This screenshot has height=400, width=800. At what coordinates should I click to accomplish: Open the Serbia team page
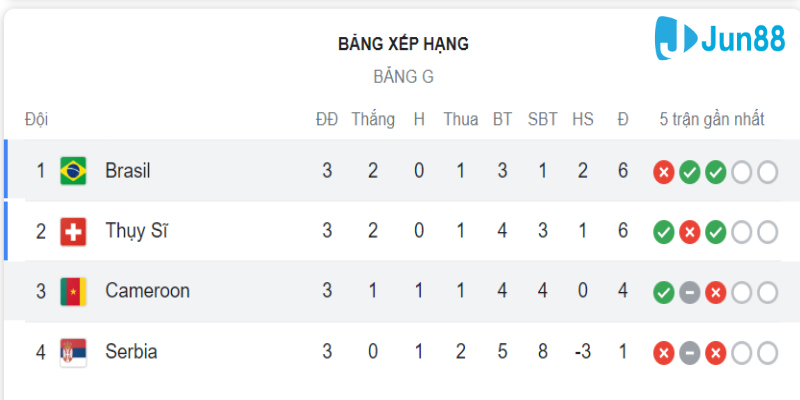[131, 352]
